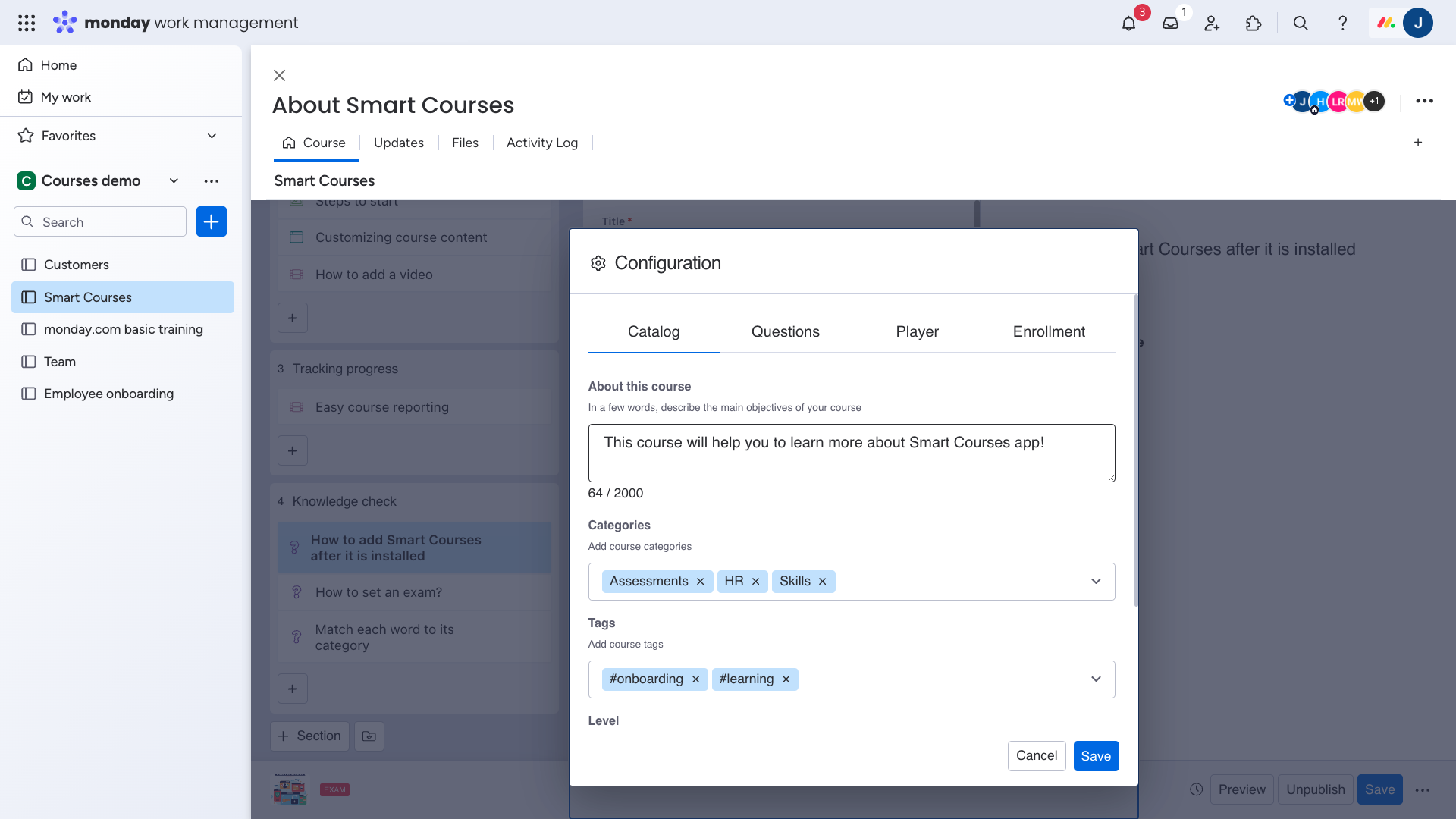Open the Smart Courses board
The height and width of the screenshot is (819, 1456).
coord(123,297)
